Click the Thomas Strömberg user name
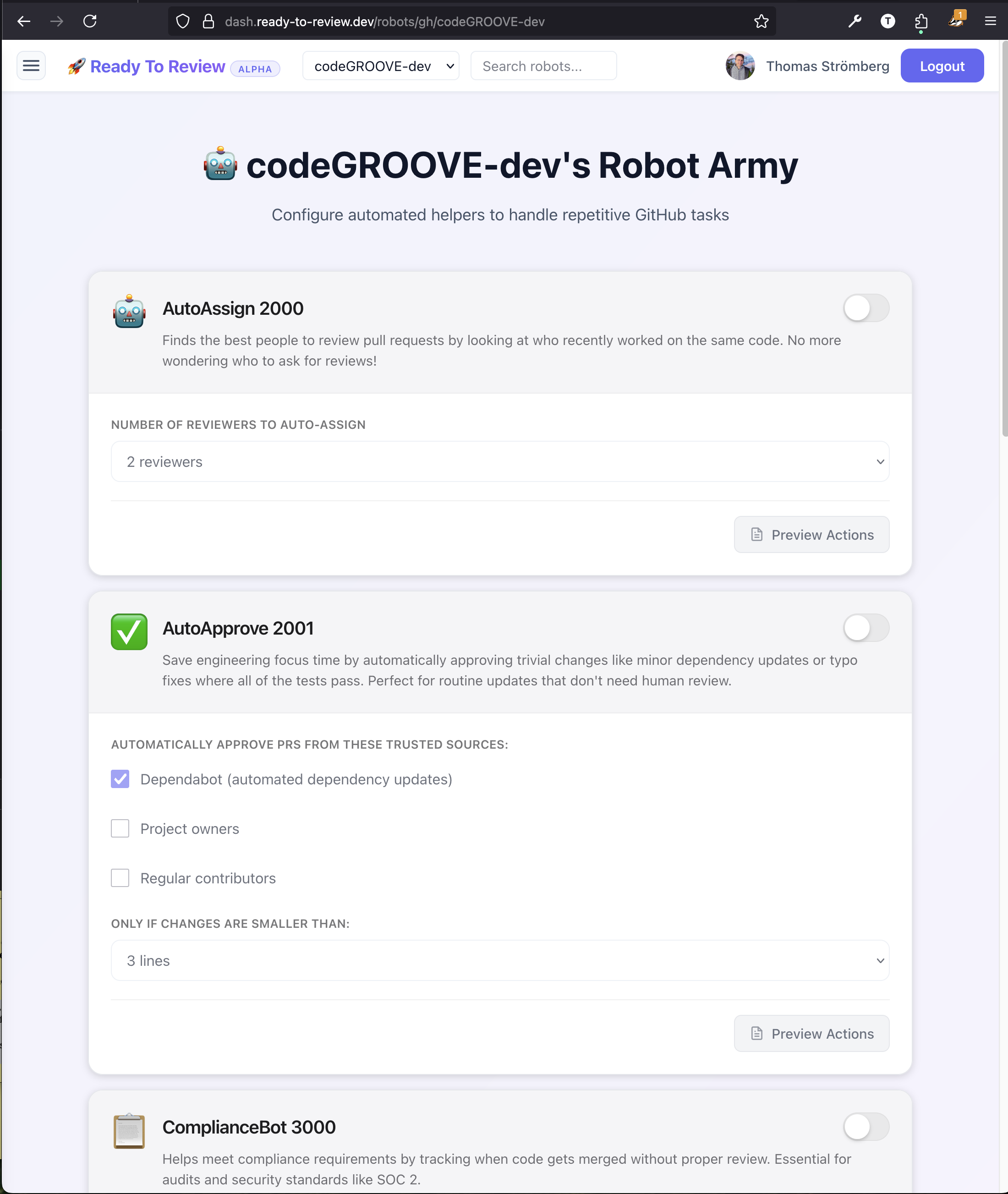The width and height of the screenshot is (1008, 1194). tap(827, 66)
